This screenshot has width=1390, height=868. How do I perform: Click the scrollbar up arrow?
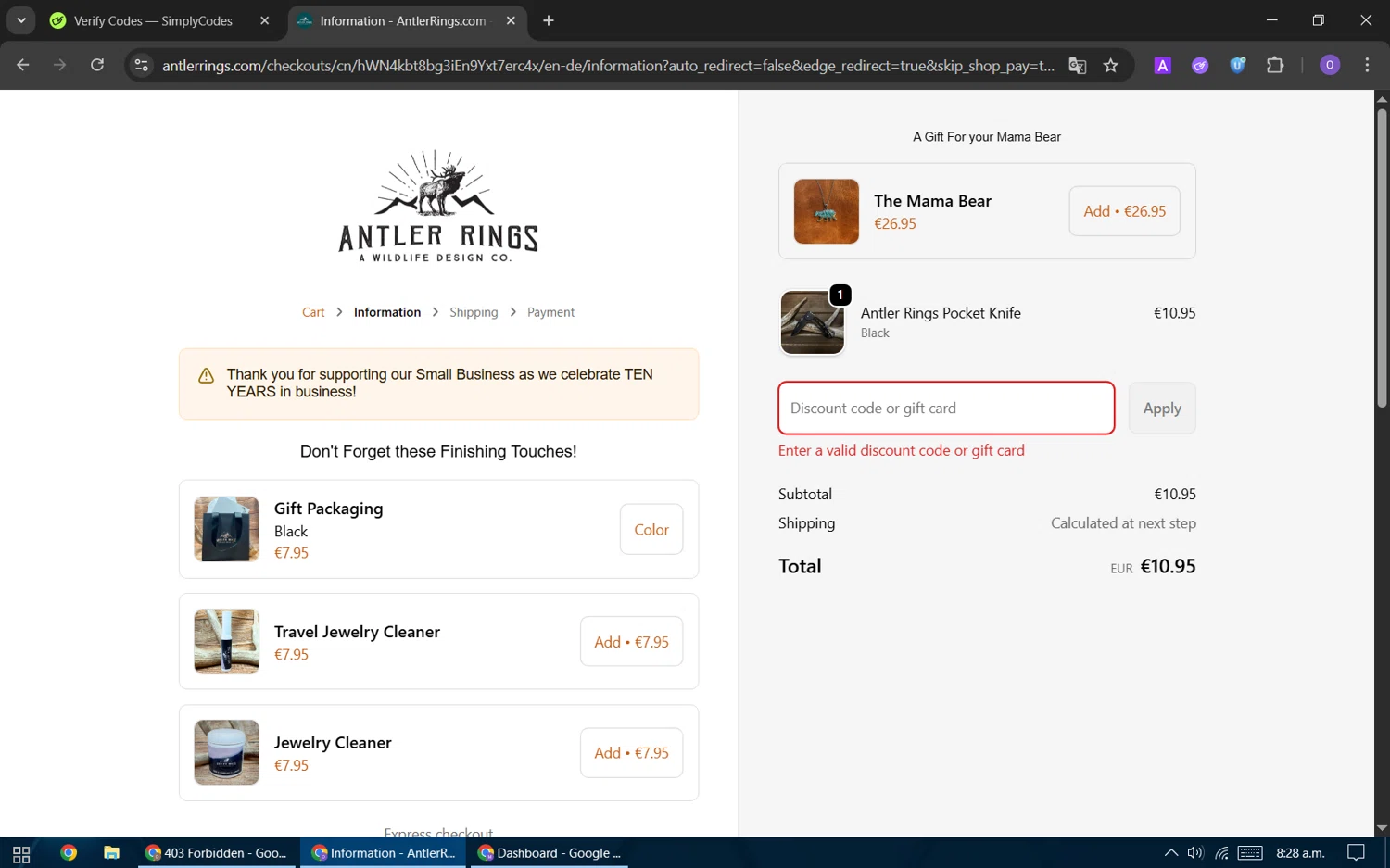(x=1382, y=98)
